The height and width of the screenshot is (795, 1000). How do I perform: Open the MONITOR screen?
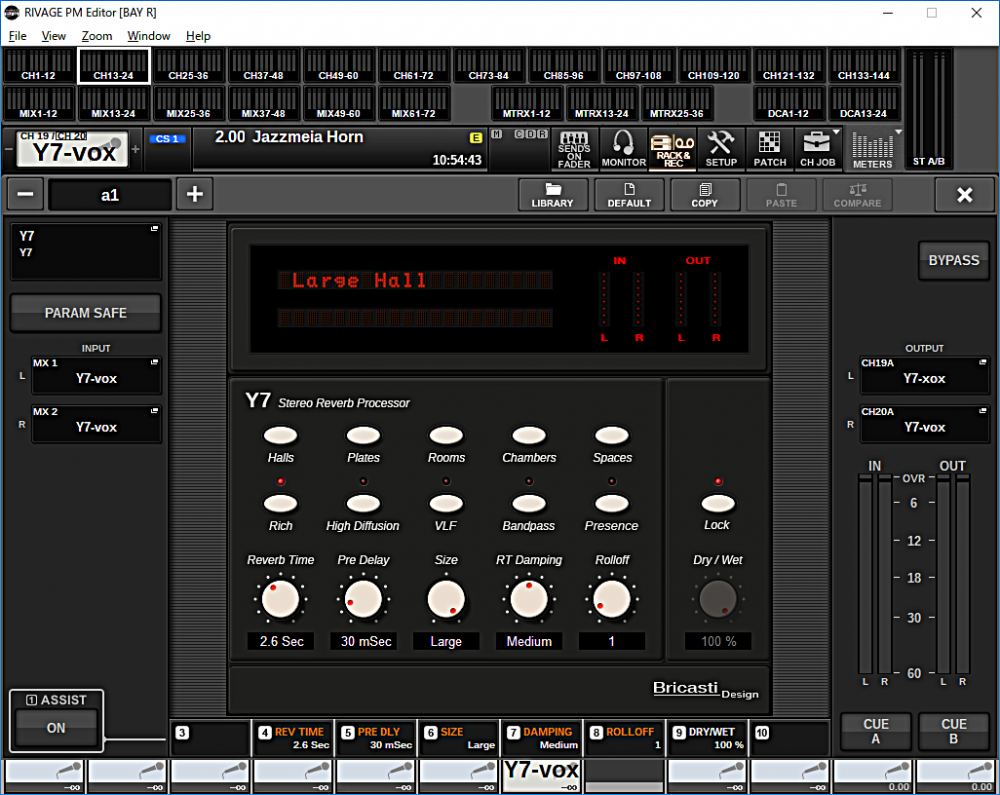click(x=623, y=148)
